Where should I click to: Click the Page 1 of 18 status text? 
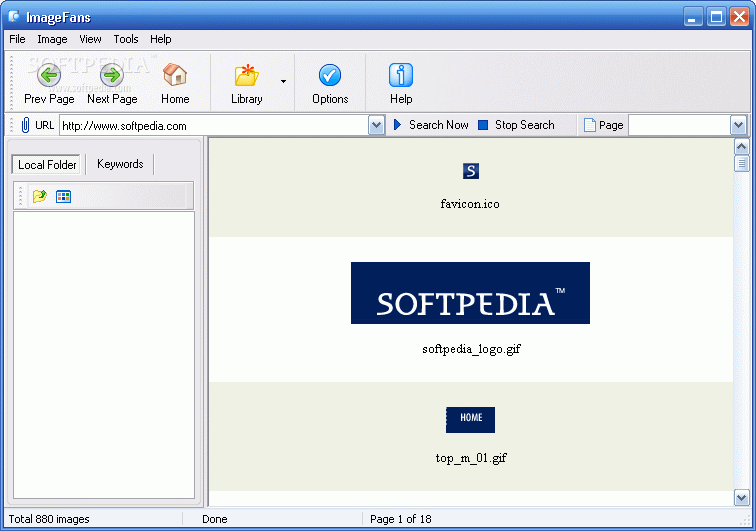[401, 519]
